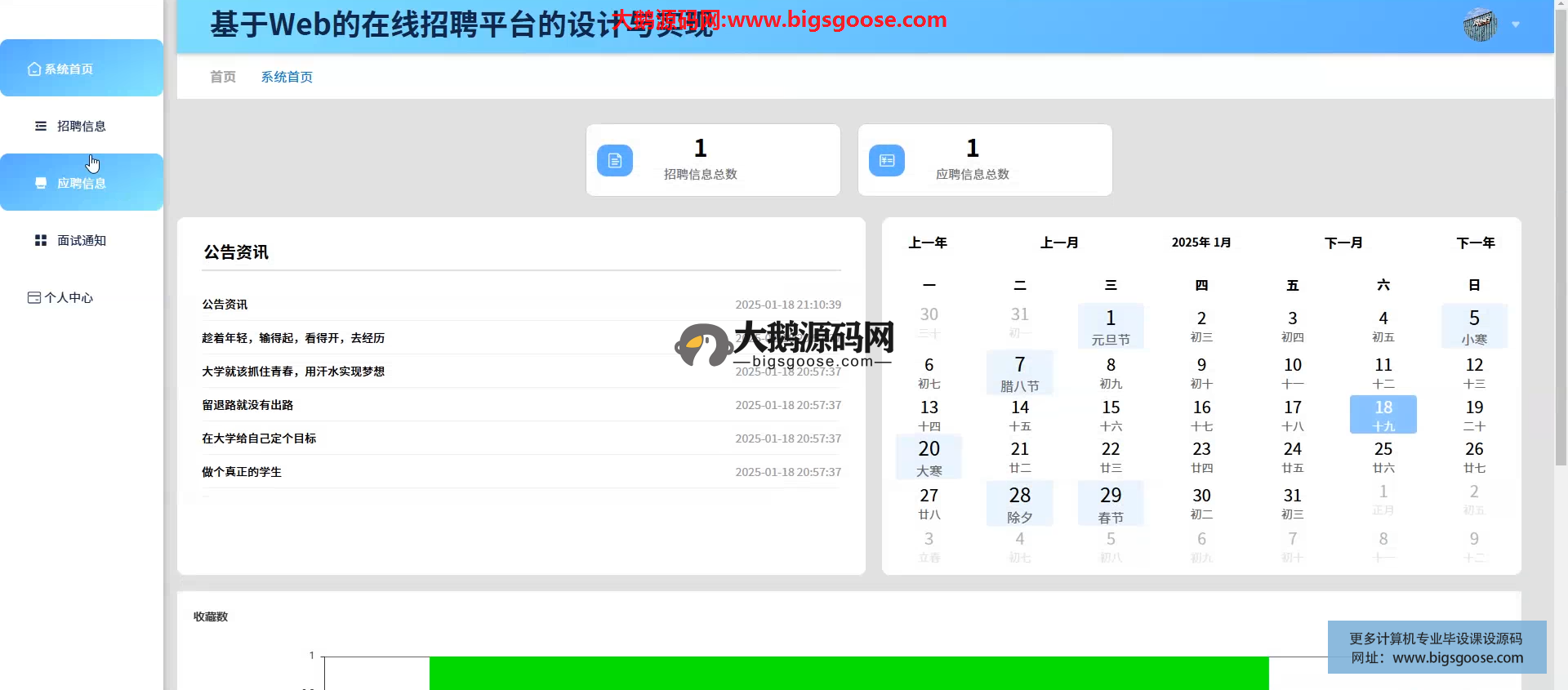The height and width of the screenshot is (690, 1568).
Task: Open the 个人中心 sidebar menu
Action: (x=69, y=297)
